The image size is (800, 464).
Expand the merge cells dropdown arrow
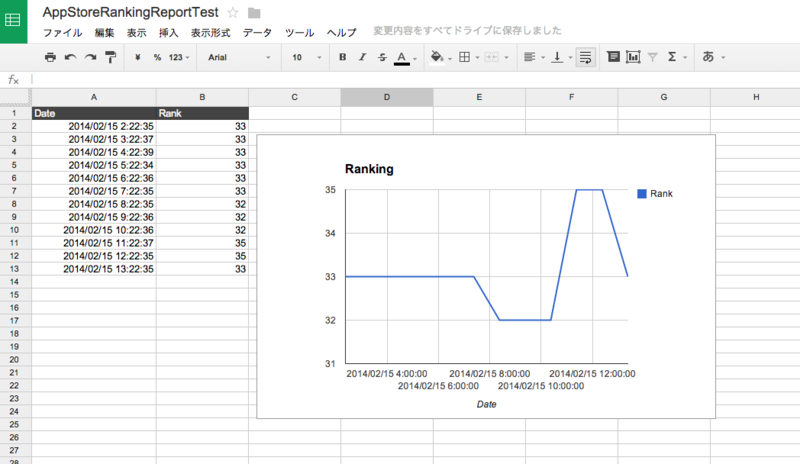pos(506,58)
